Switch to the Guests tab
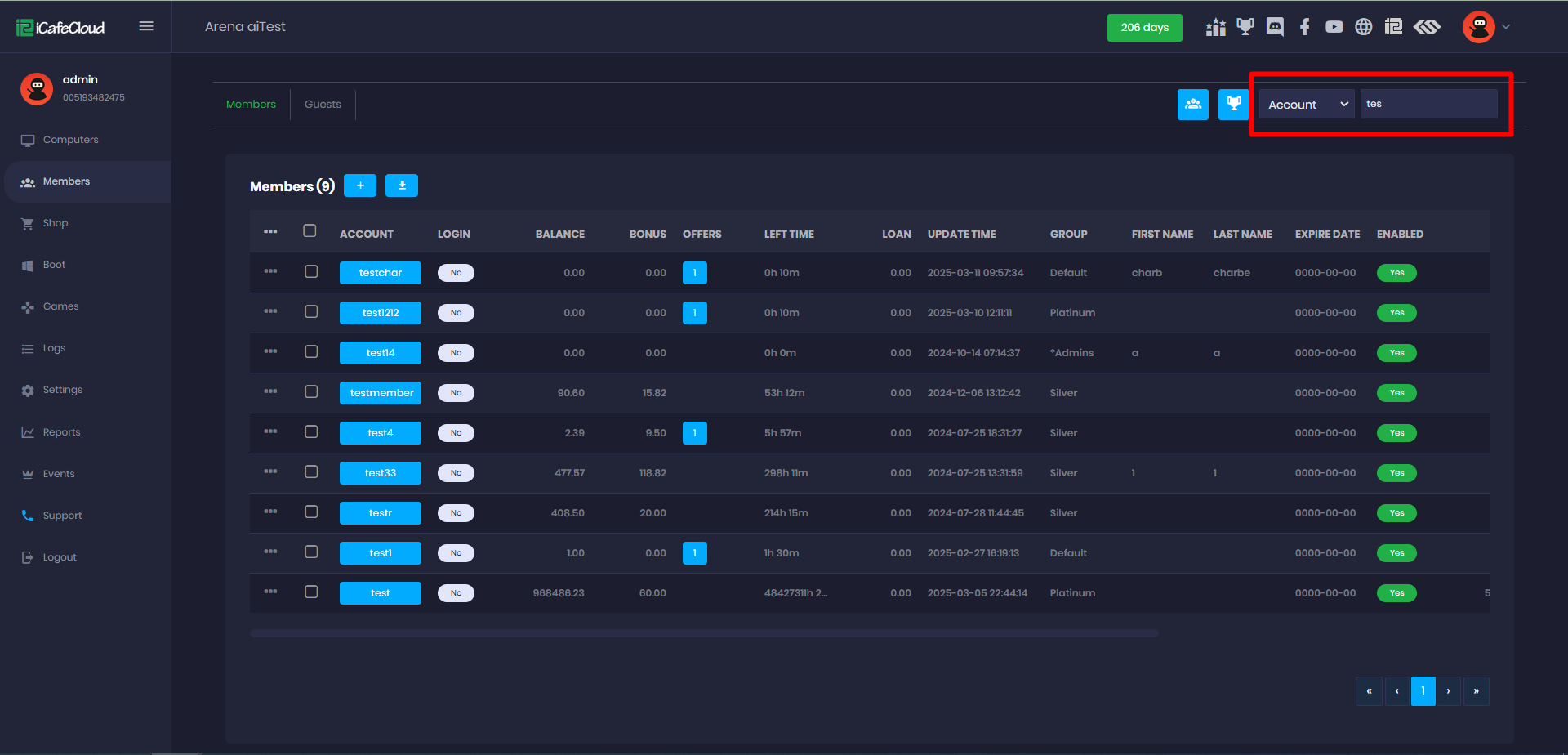The image size is (1568, 755). (323, 105)
